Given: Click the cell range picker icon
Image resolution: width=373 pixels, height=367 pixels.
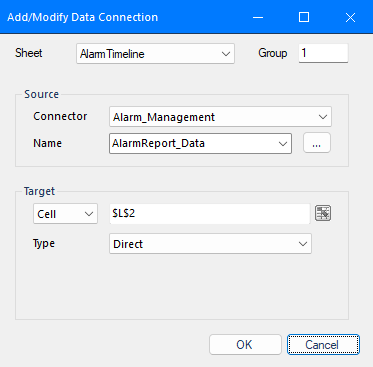Looking at the screenshot, I should [x=323, y=213].
